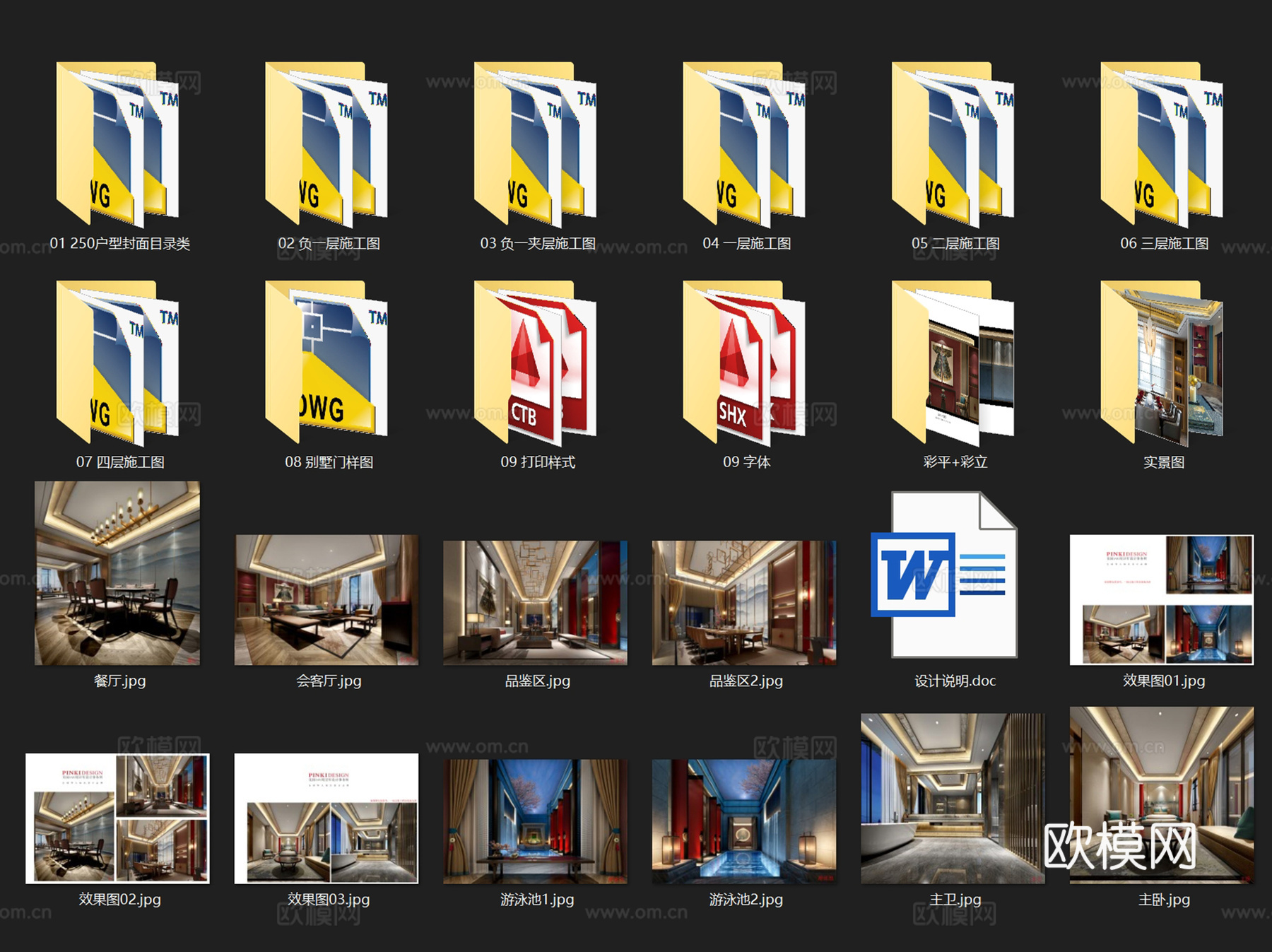Open the 主卫.jpg bathroom image
Viewport: 1272px width, 952px height.
pyautogui.click(x=953, y=799)
